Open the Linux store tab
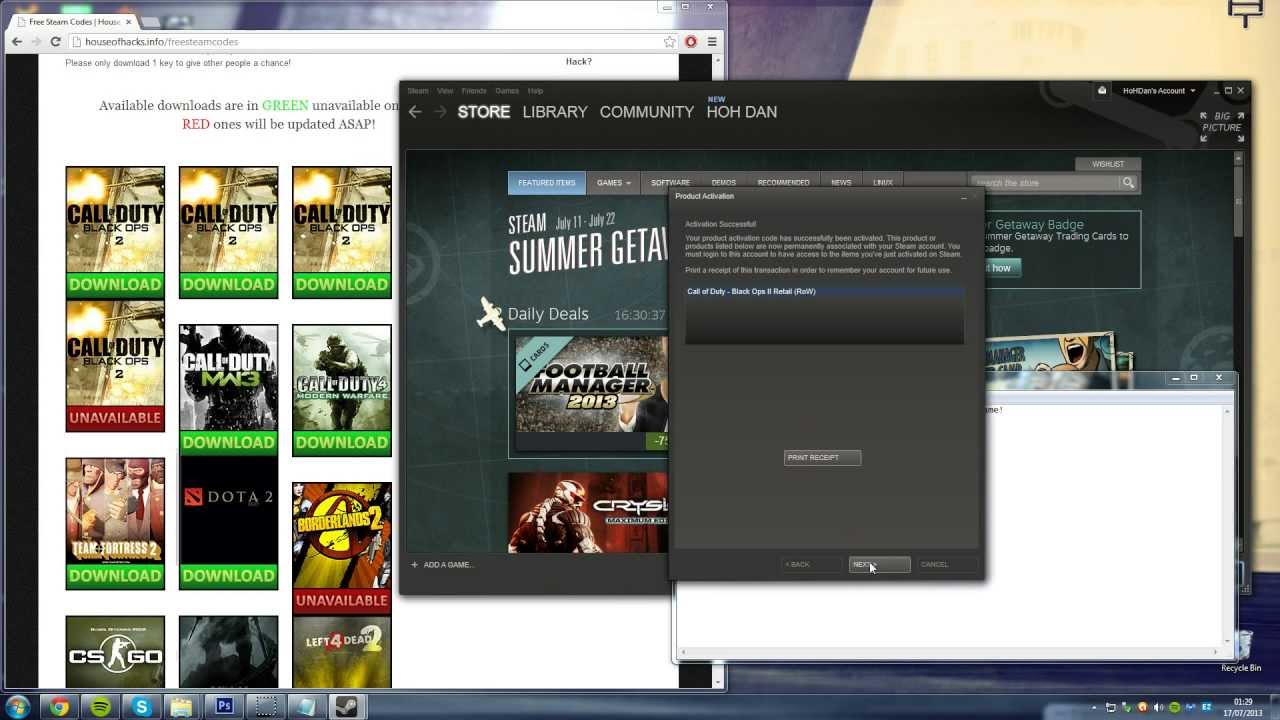 pos(883,183)
